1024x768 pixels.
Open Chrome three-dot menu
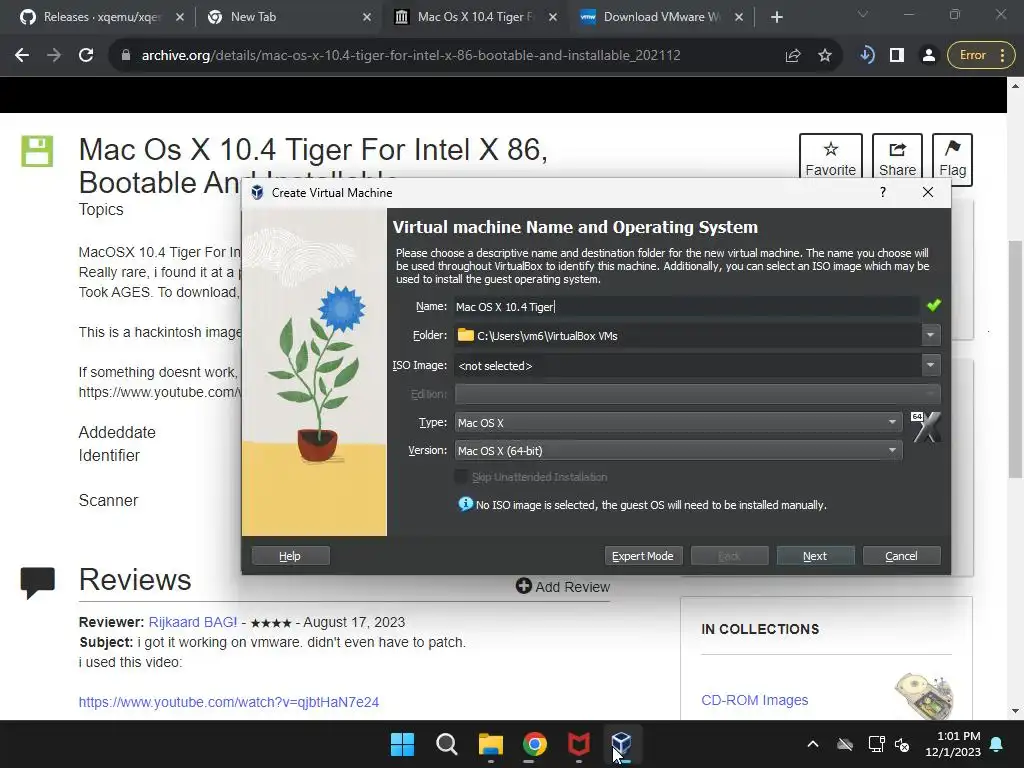pos(1003,56)
